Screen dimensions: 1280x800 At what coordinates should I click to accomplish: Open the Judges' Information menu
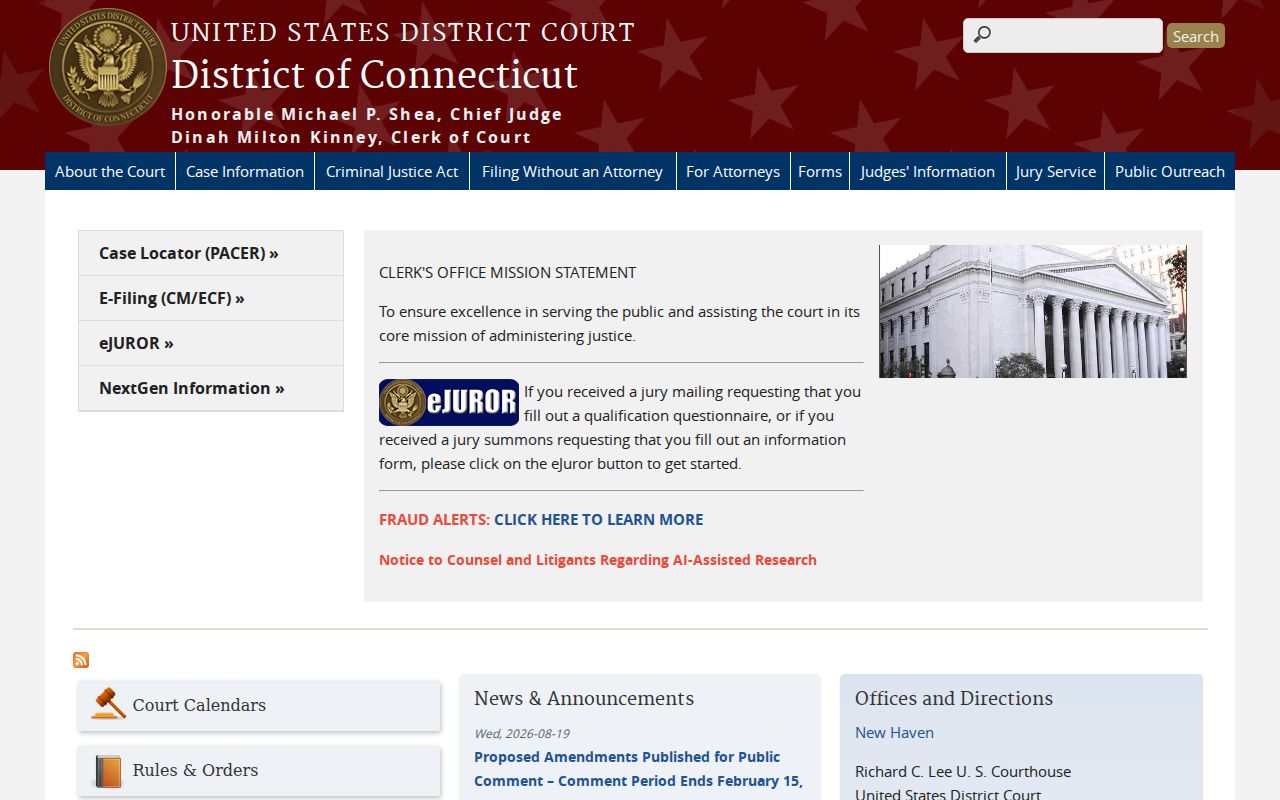point(928,171)
